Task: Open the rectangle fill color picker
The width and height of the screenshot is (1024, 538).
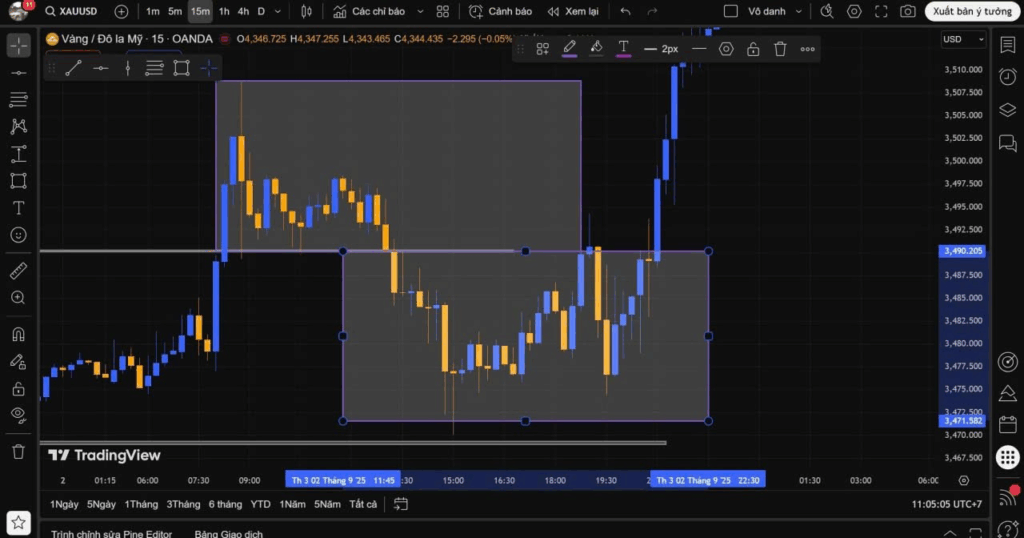Action: coord(596,48)
